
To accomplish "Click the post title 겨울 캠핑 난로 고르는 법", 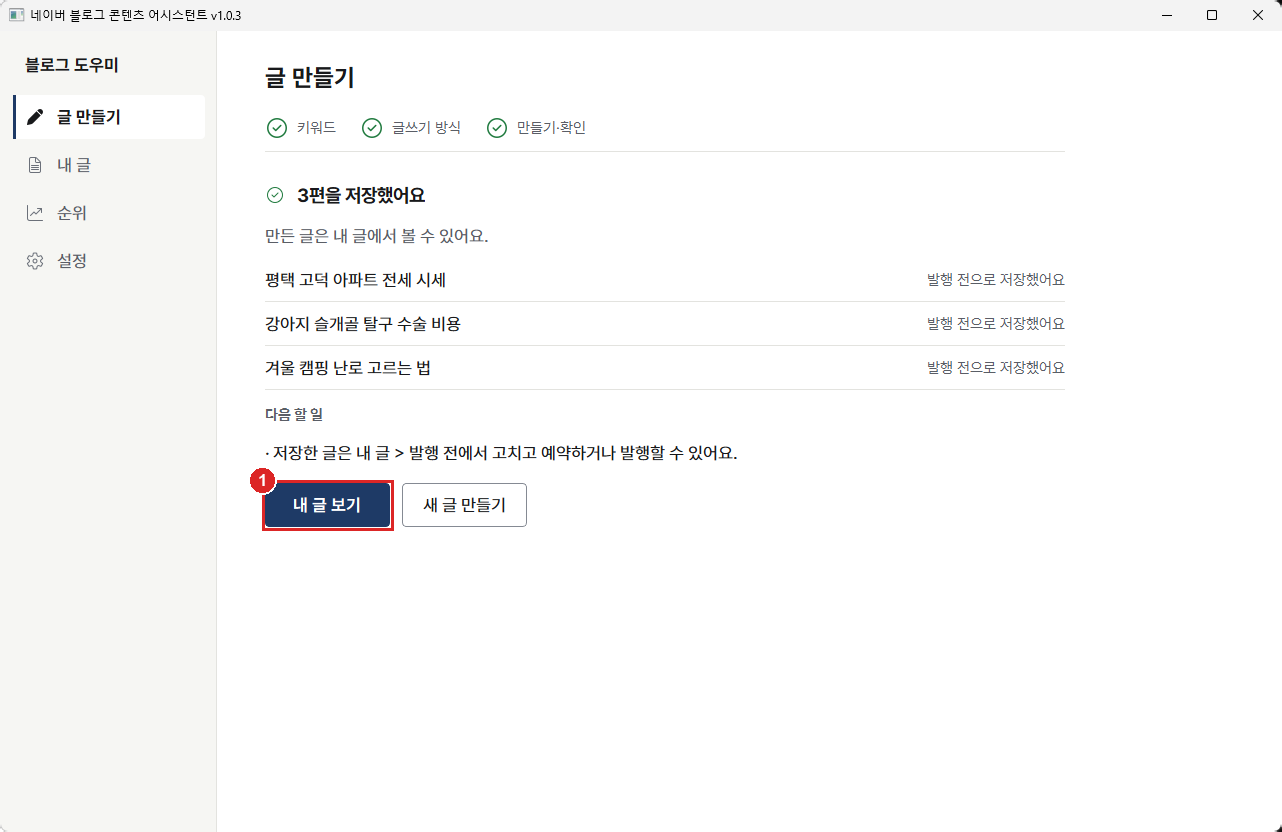I will 348,368.
